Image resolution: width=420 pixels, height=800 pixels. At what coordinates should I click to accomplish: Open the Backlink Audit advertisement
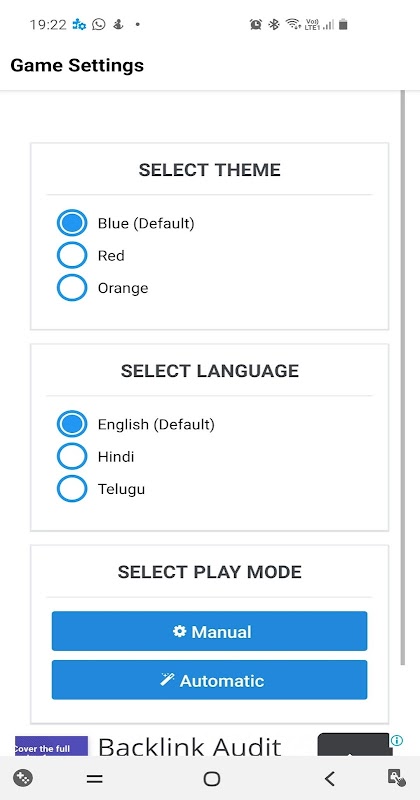click(189, 746)
